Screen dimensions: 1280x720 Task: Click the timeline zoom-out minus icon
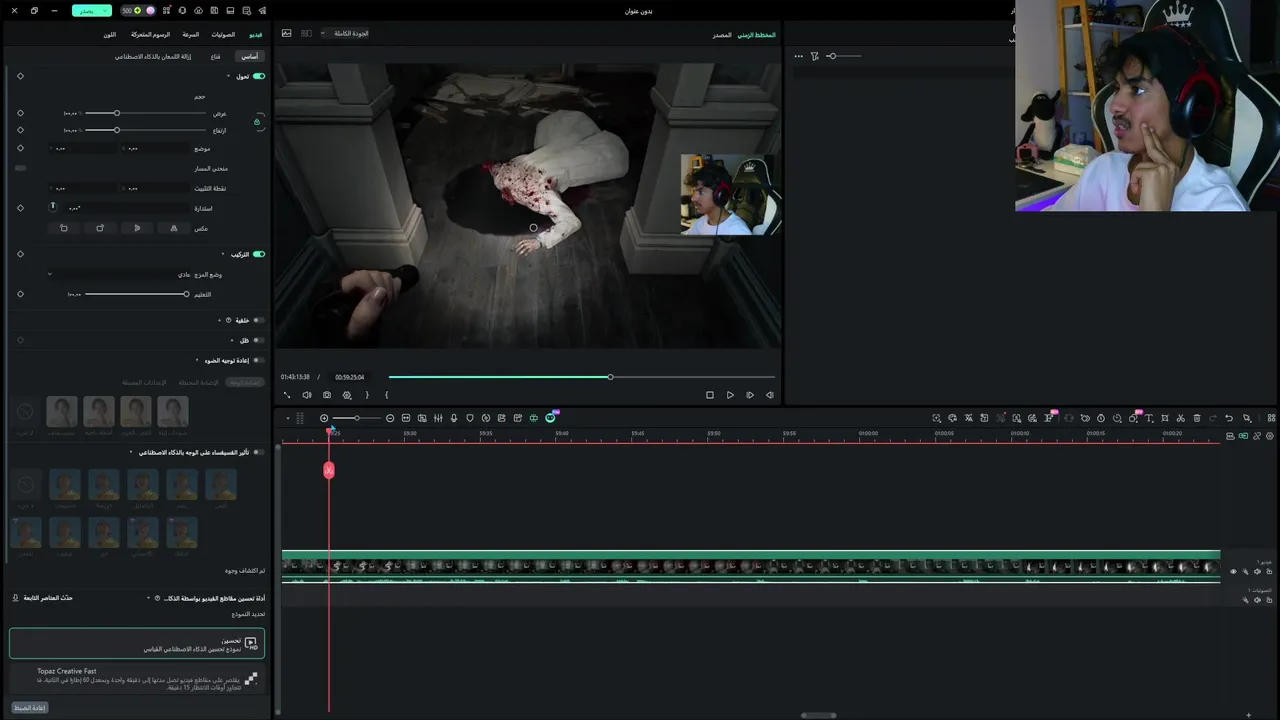point(390,418)
